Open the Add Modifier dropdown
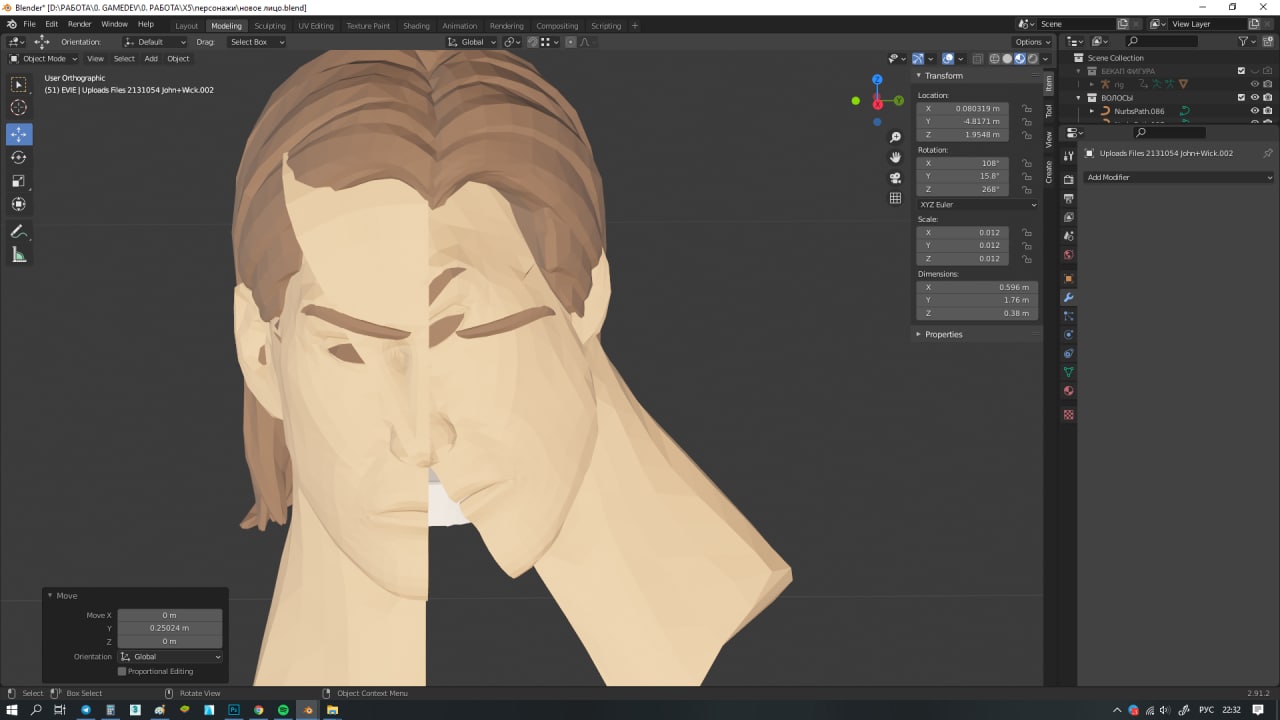This screenshot has height=720, width=1280. [1179, 177]
